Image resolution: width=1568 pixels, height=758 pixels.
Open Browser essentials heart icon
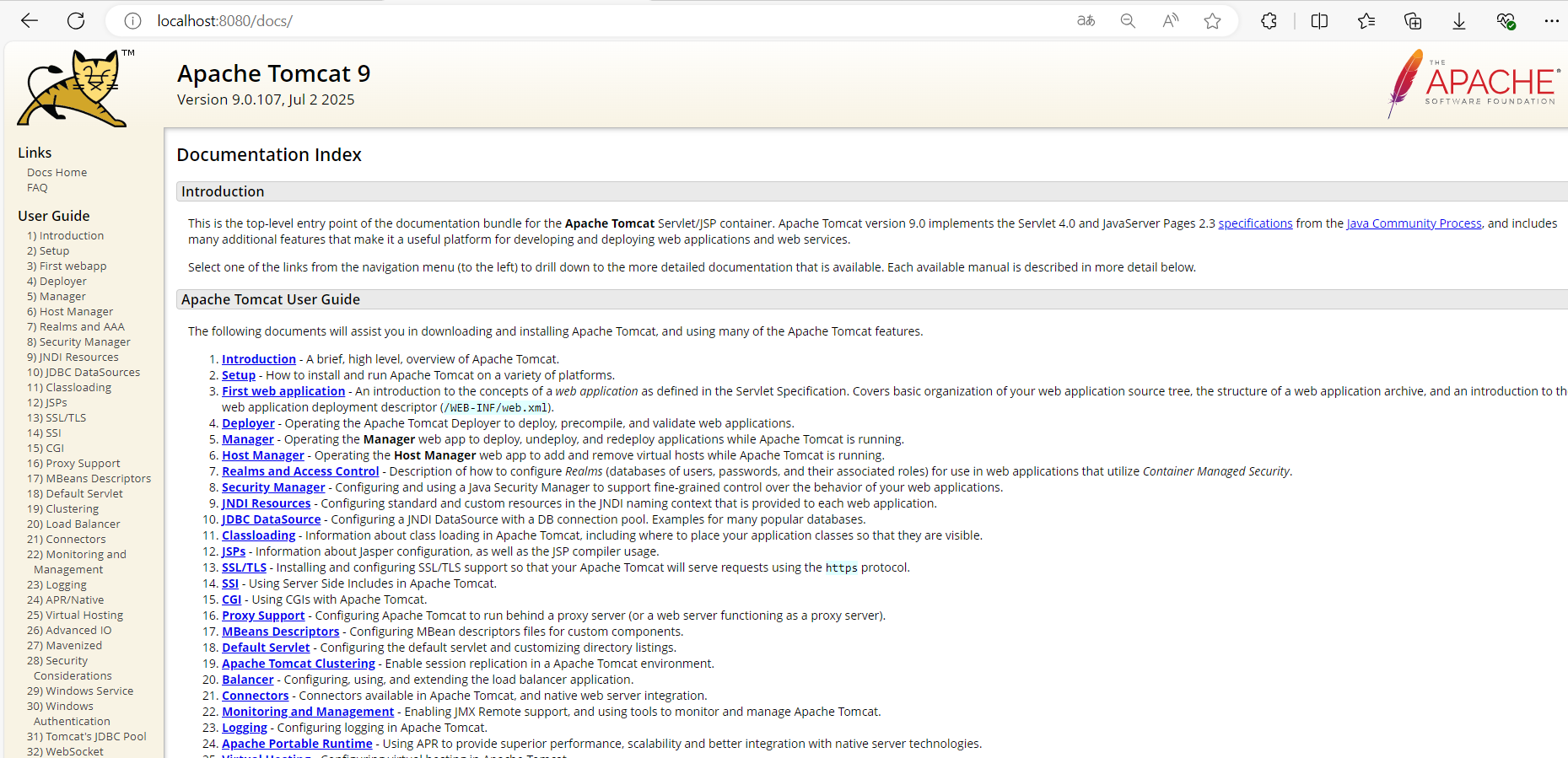(1506, 21)
